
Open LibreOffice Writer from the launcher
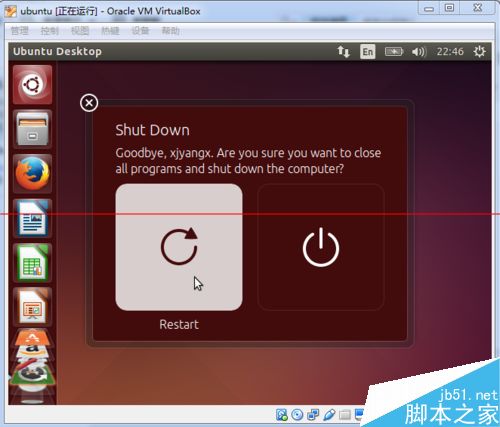point(32,218)
